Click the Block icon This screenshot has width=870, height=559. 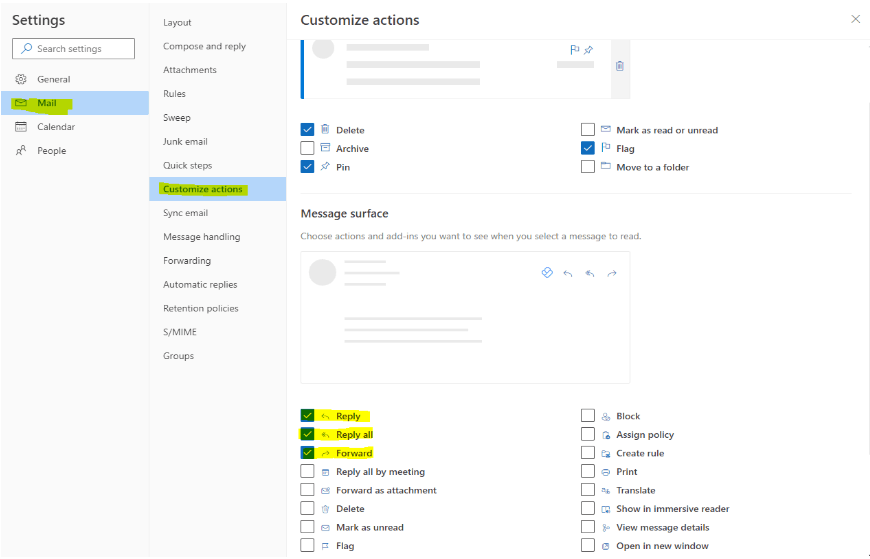tap(606, 416)
